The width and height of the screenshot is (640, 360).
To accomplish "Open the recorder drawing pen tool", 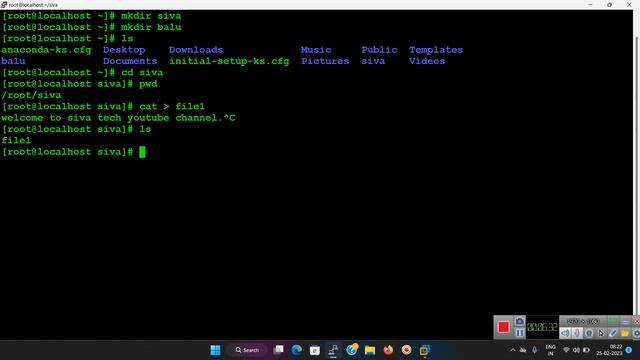I will pyautogui.click(x=613, y=333).
